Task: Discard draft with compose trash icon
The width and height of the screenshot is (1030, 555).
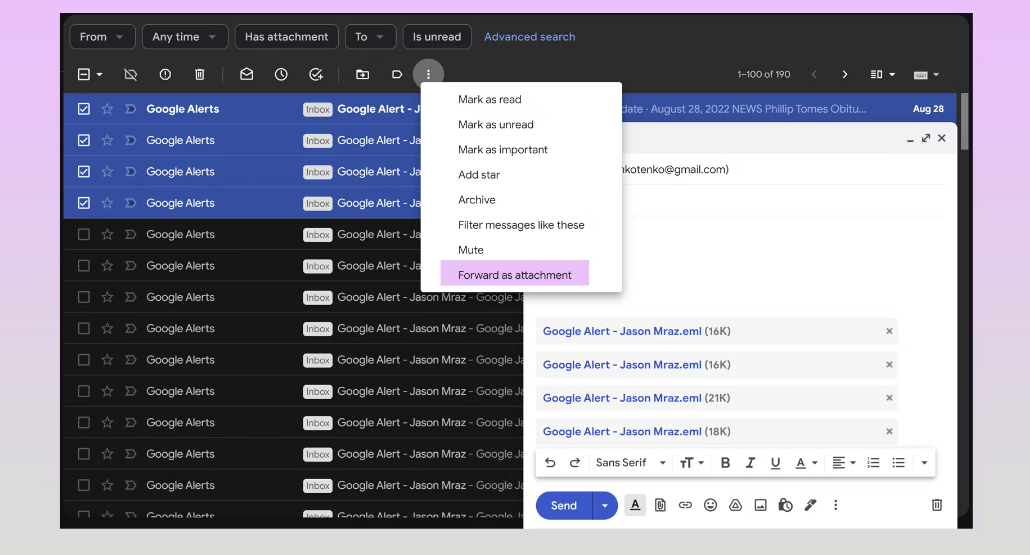Action: [x=937, y=505]
